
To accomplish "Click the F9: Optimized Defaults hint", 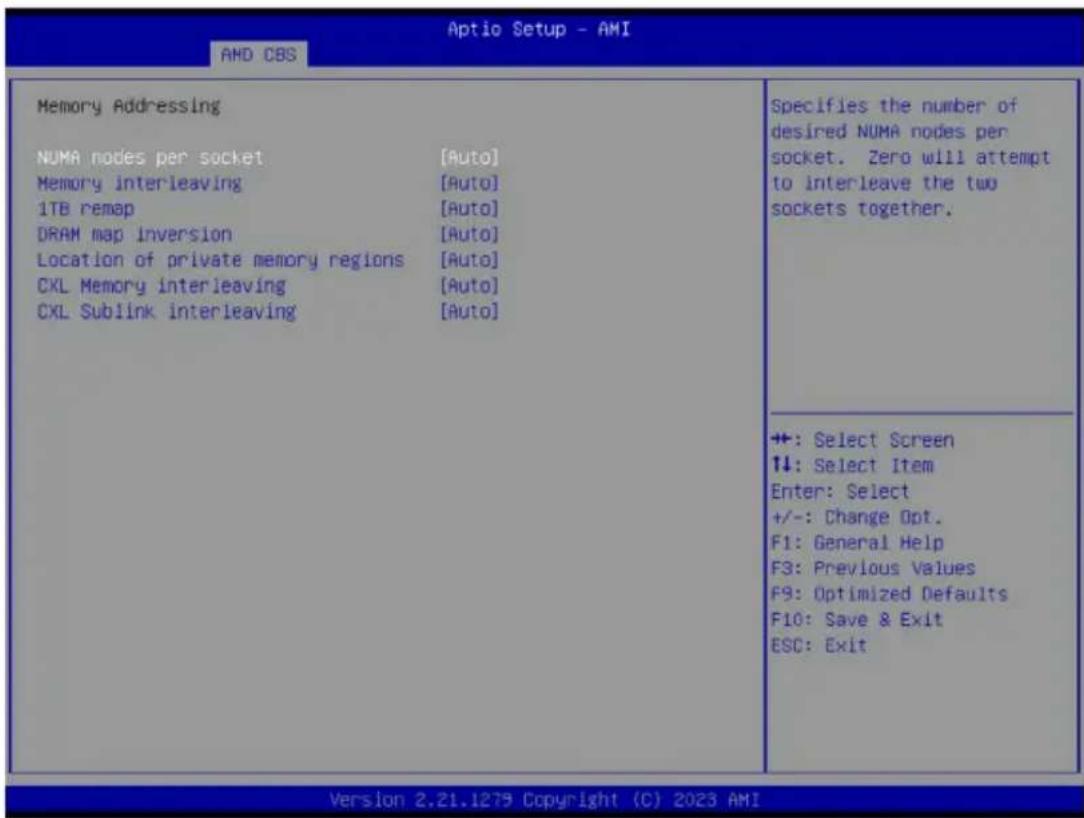I will (x=889, y=594).
